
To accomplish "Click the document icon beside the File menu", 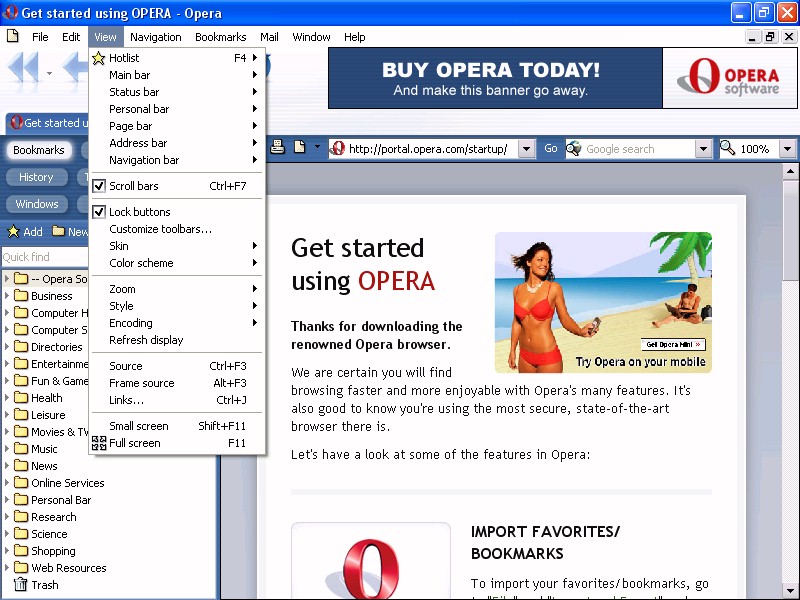I will 12,36.
